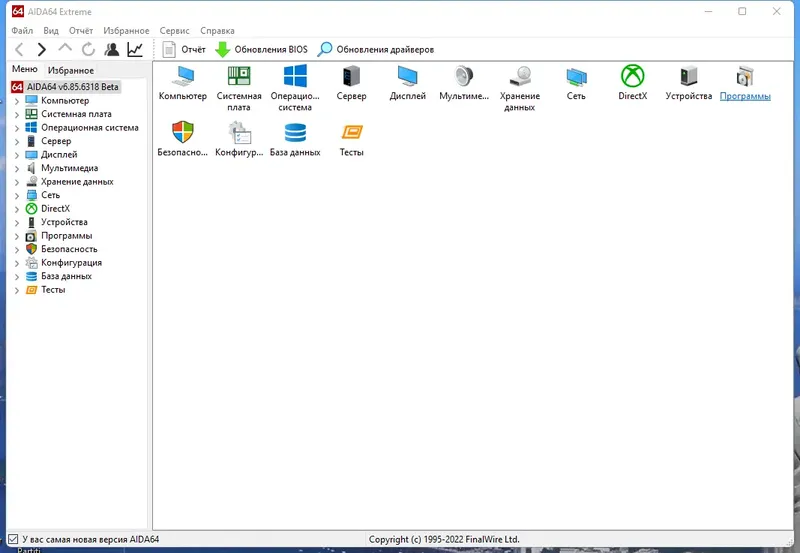Viewport: 800px width, 553px height.
Task: Click the refresh toolbar icon
Action: [x=88, y=49]
